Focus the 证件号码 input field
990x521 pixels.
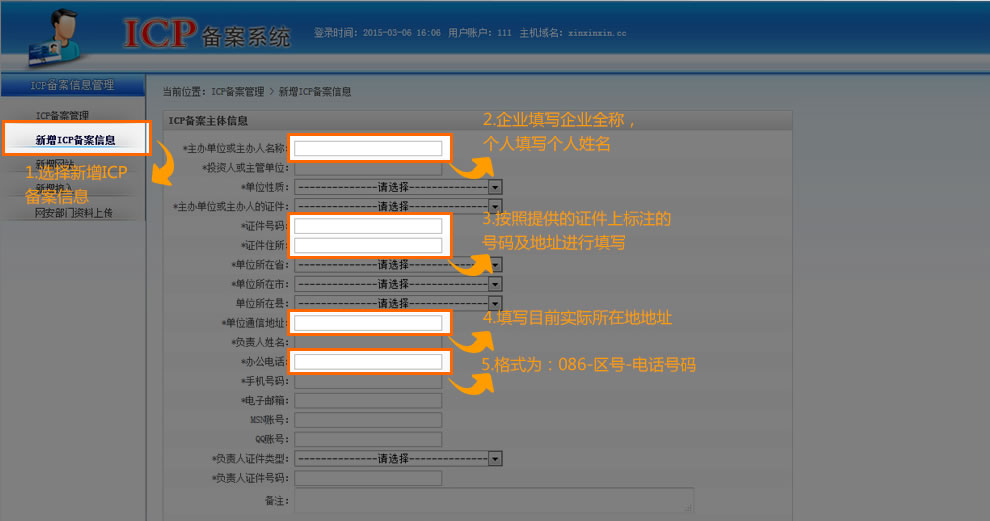click(368, 226)
